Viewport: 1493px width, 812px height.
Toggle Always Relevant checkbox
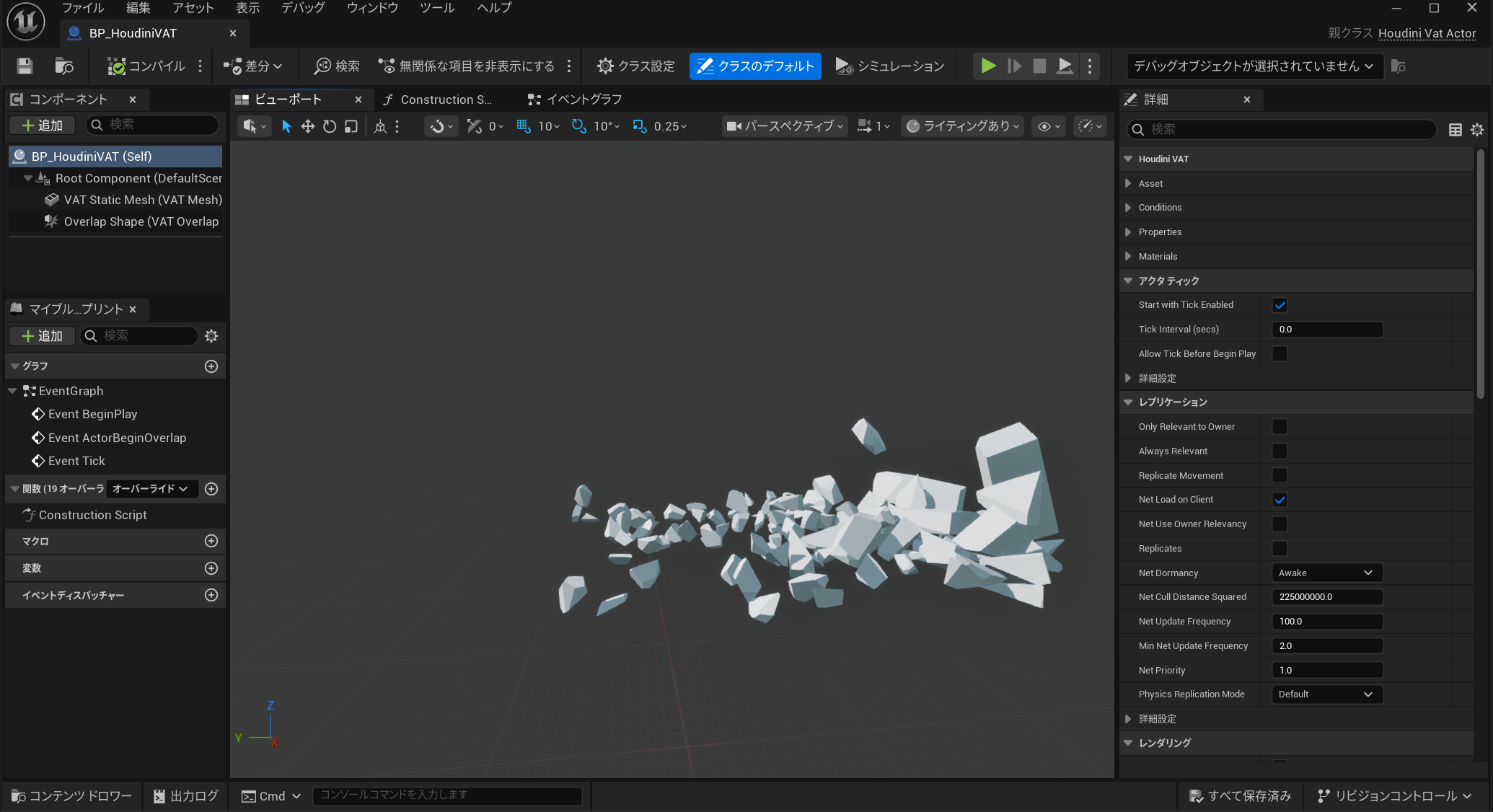pyautogui.click(x=1280, y=451)
